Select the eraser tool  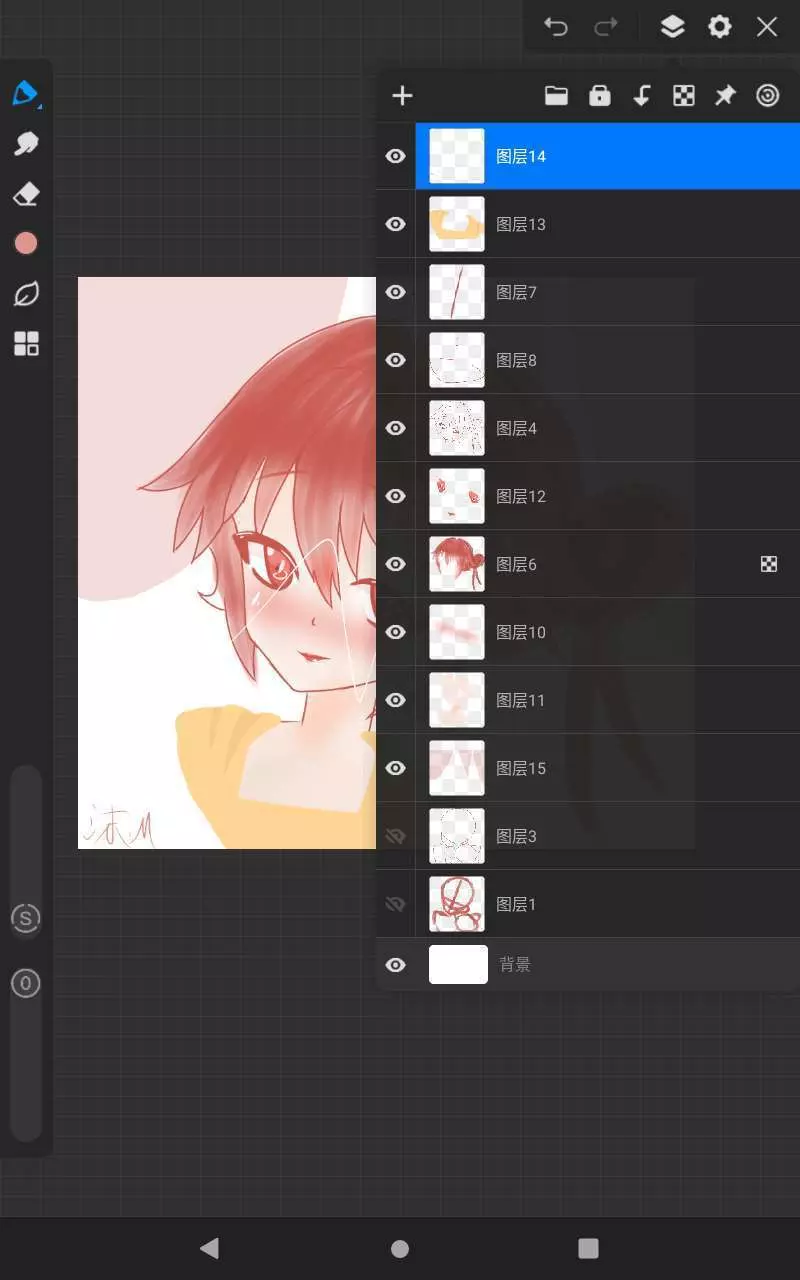coord(26,194)
